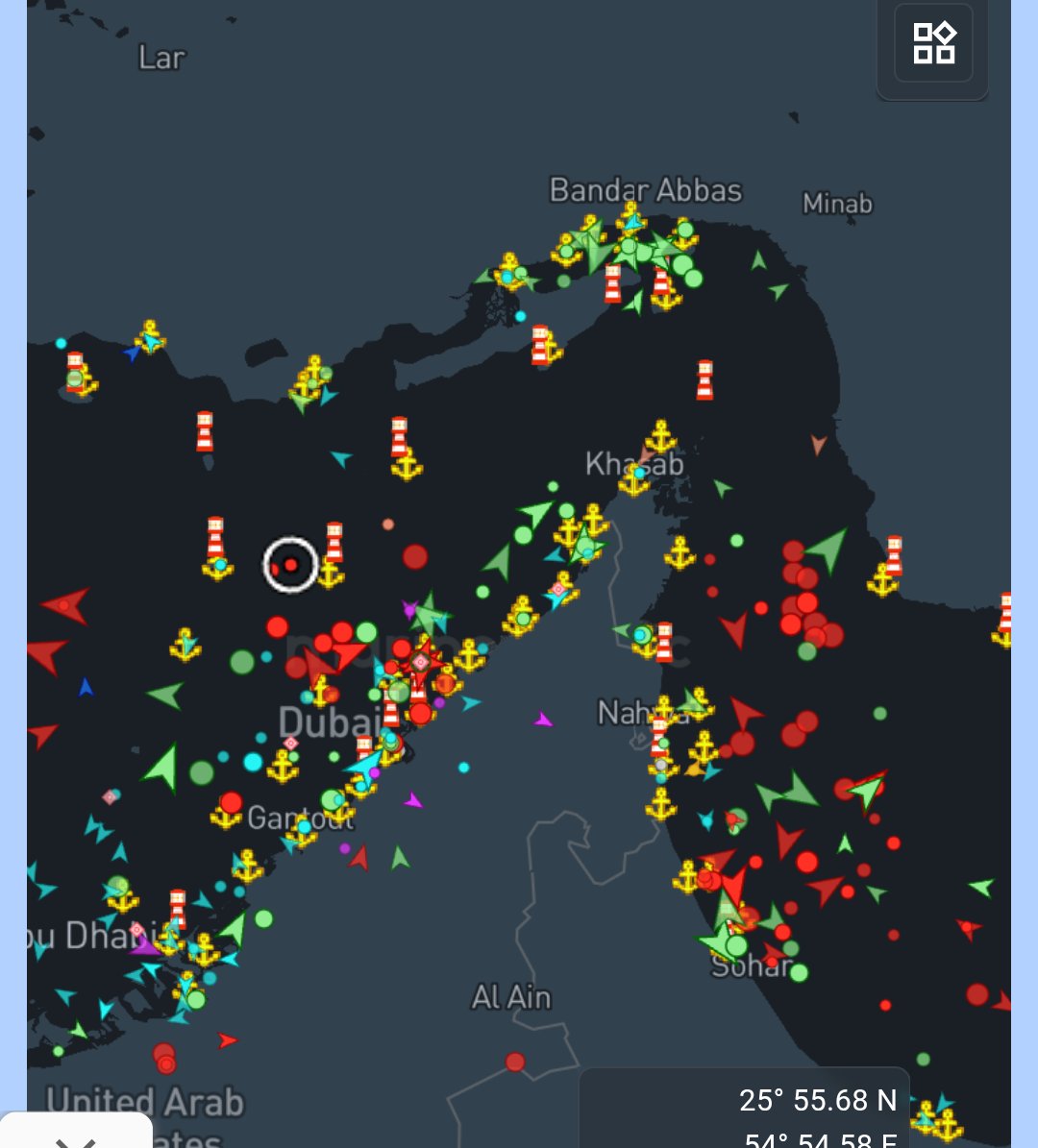Click the anchor icon east of the Musandam peninsula
Screen dimensions: 1038x1148
680,552
